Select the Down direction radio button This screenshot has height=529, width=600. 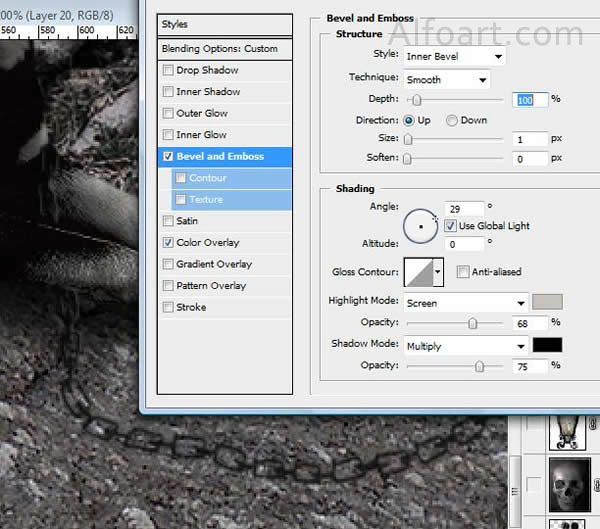452,120
